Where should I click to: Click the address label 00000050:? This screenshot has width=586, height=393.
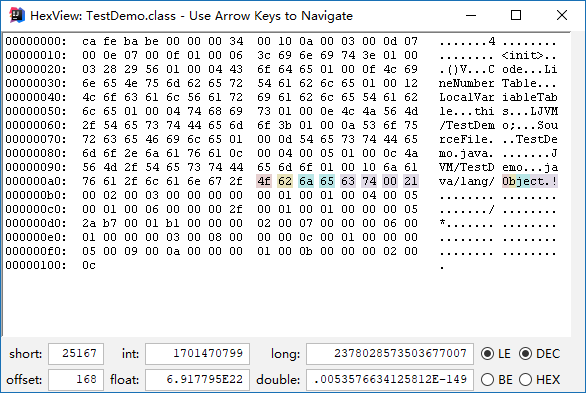pyautogui.click(x=36, y=111)
